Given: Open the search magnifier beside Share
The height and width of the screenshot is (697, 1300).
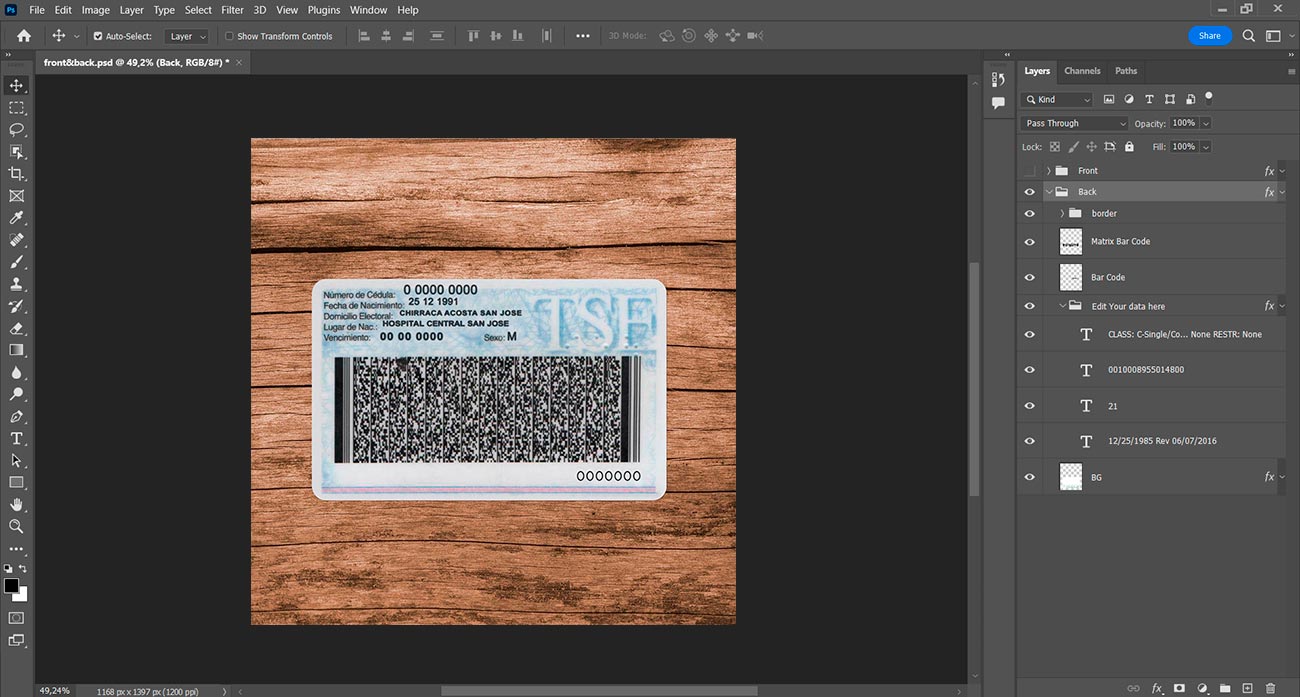Looking at the screenshot, I should click(1249, 36).
